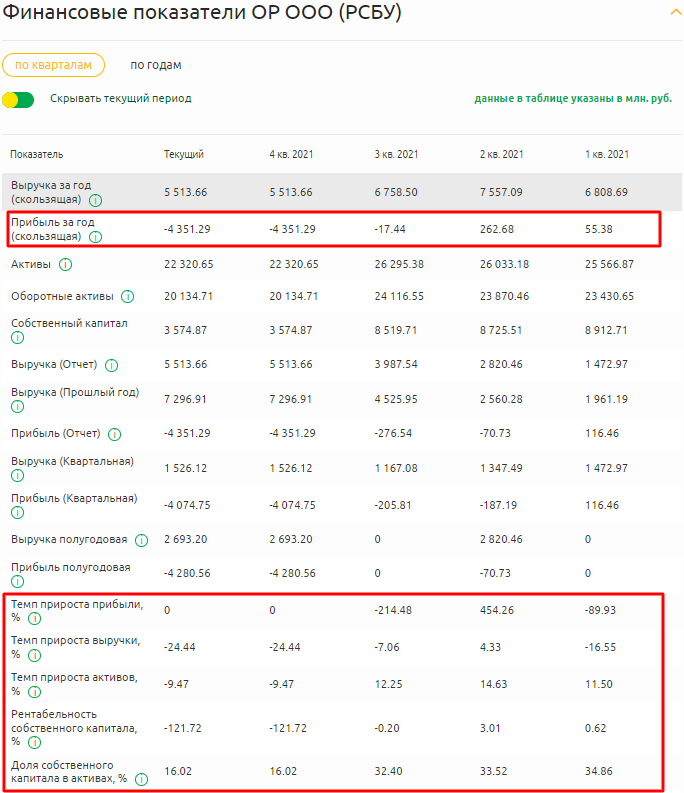Show info for Прибыль (Отчет)
This screenshot has width=684, height=793.
coord(115,434)
